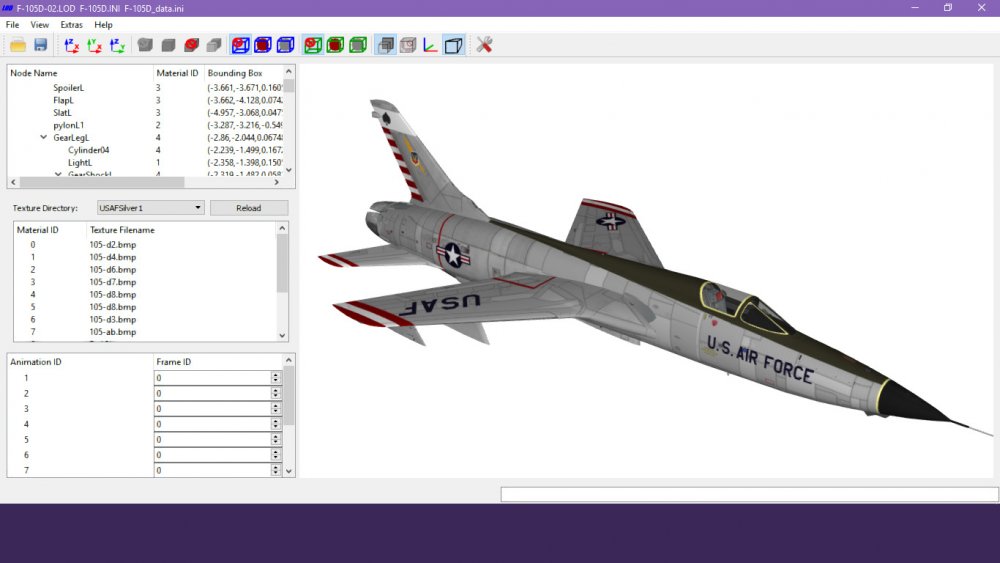Screen dimensions: 1000x563
Task: Click the Reload button
Action: point(249,208)
